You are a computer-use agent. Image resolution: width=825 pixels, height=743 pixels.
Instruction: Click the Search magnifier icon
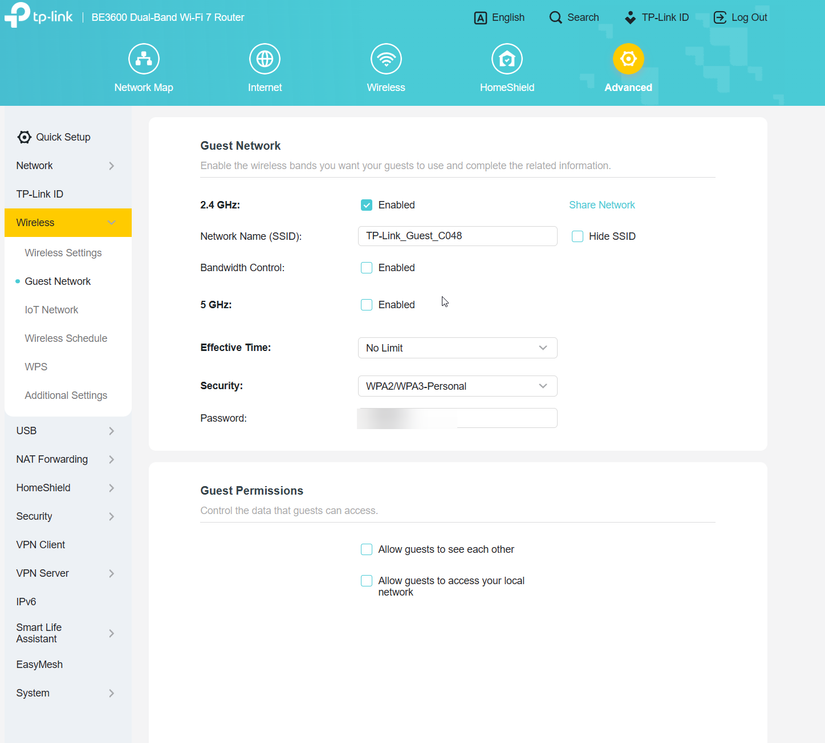[x=555, y=18]
